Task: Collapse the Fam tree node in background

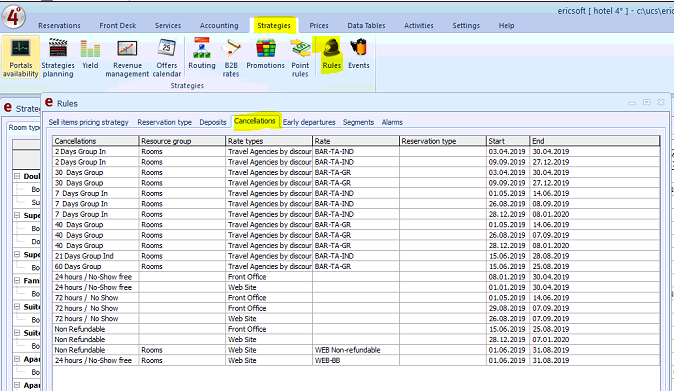Action: pos(17,280)
